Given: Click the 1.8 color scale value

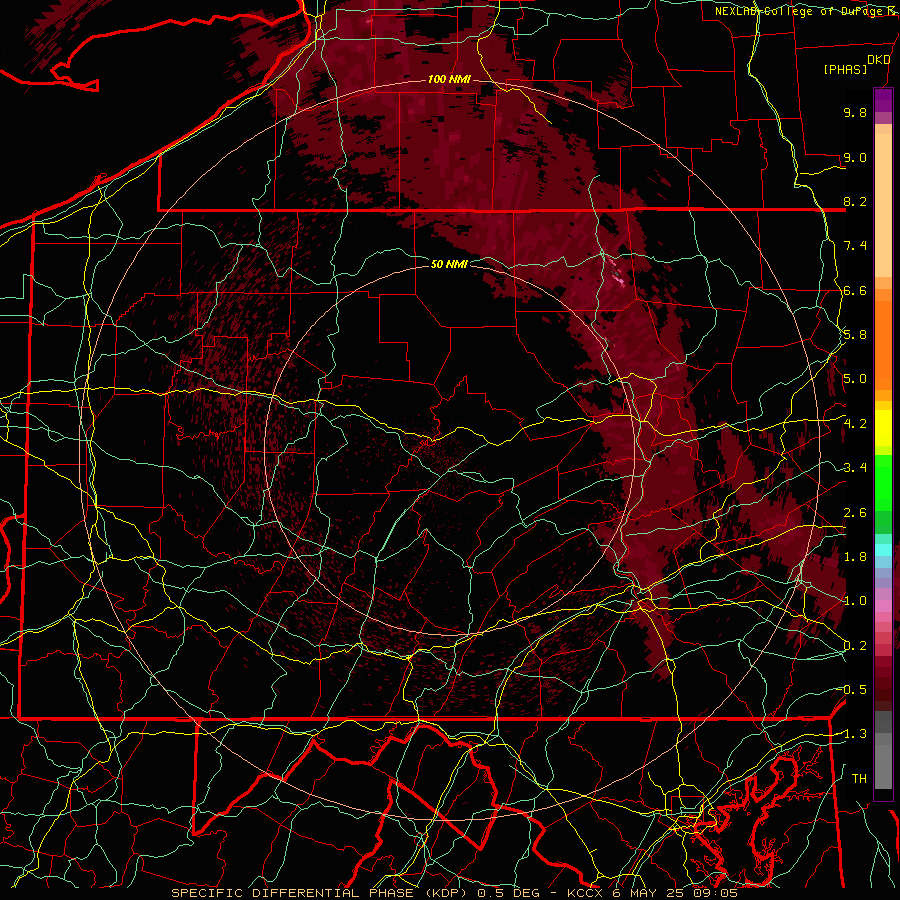Looking at the screenshot, I should click(855, 557).
